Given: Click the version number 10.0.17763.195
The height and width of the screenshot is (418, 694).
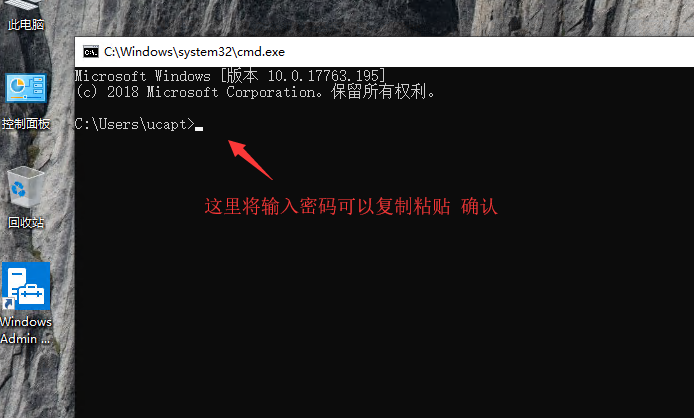Looking at the screenshot, I should [324, 76].
